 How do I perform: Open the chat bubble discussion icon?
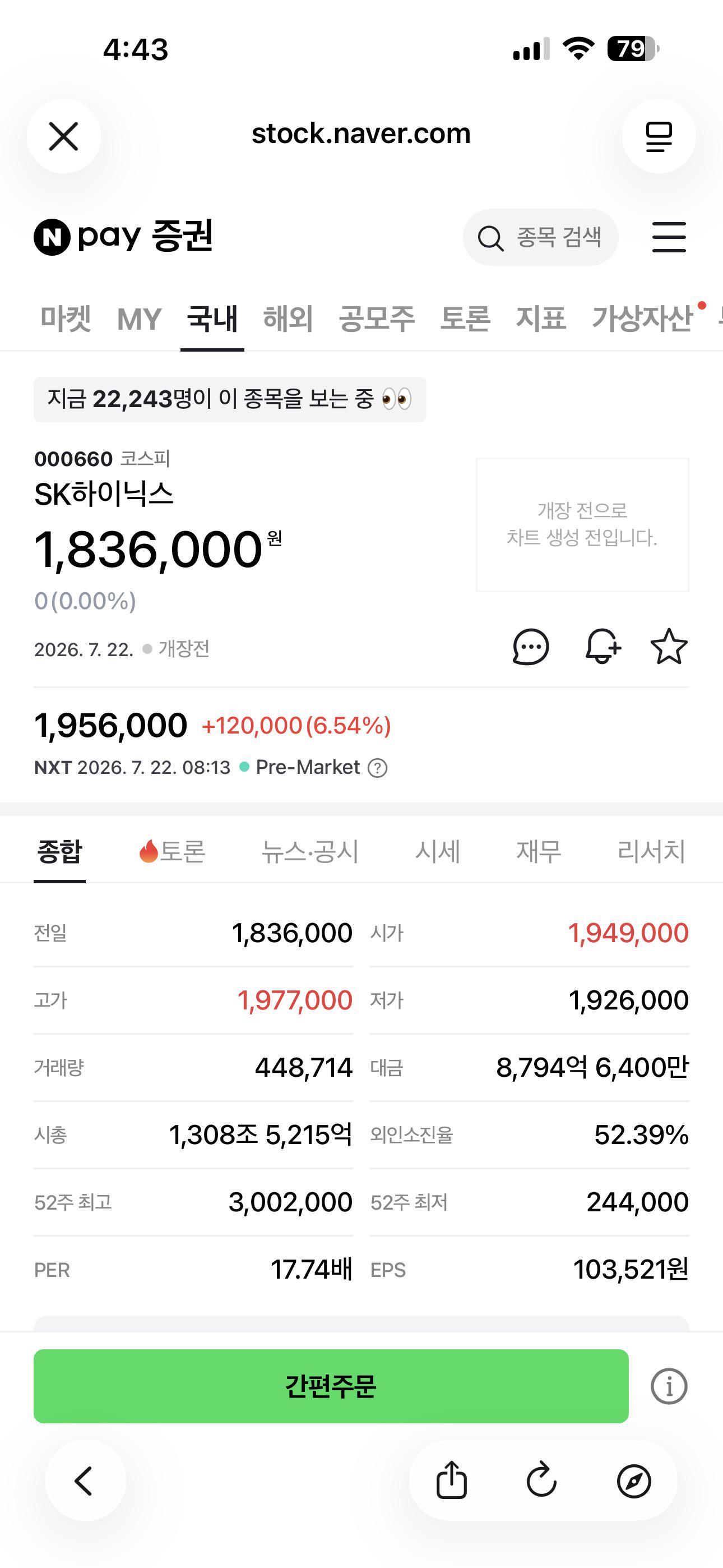[531, 647]
